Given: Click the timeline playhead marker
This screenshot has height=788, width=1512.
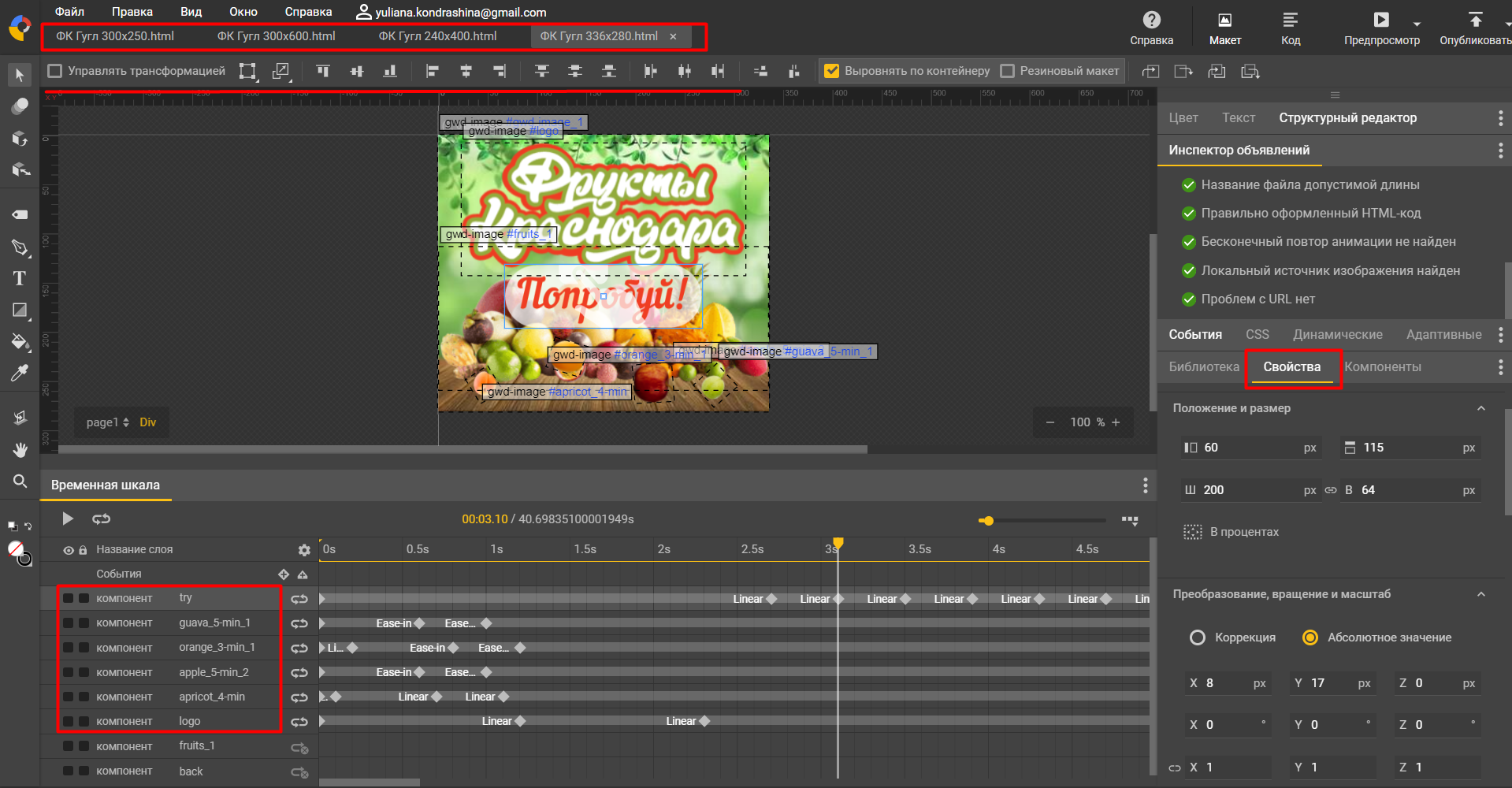Looking at the screenshot, I should [838, 543].
